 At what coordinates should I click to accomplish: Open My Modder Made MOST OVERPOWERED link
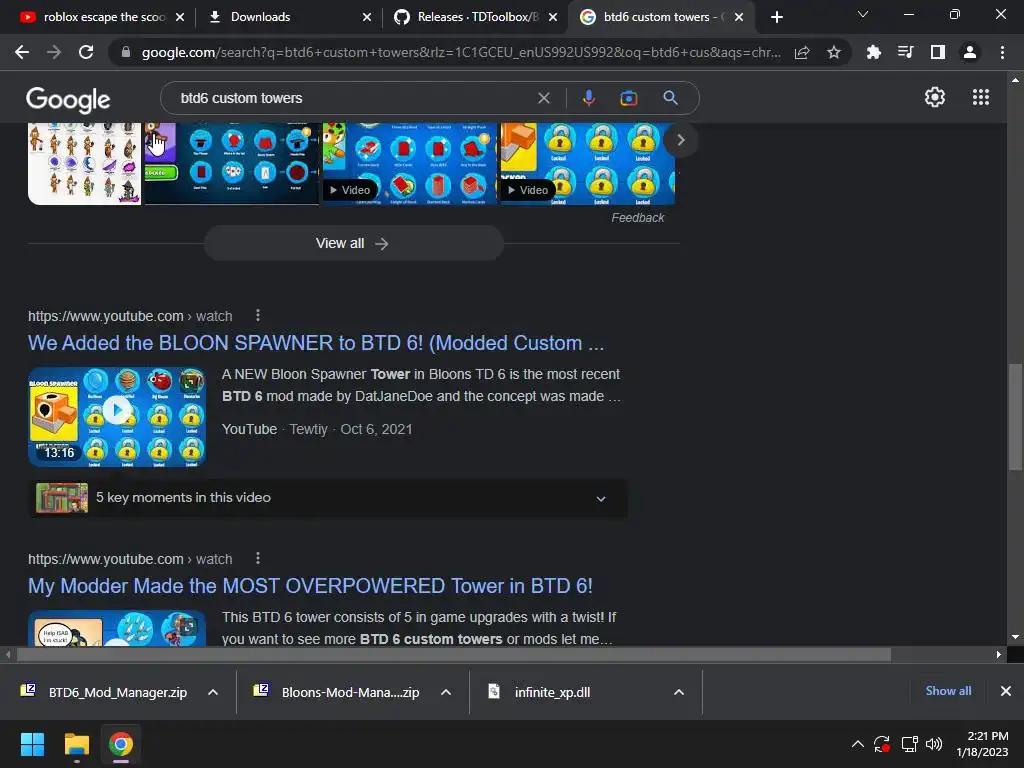click(x=310, y=586)
